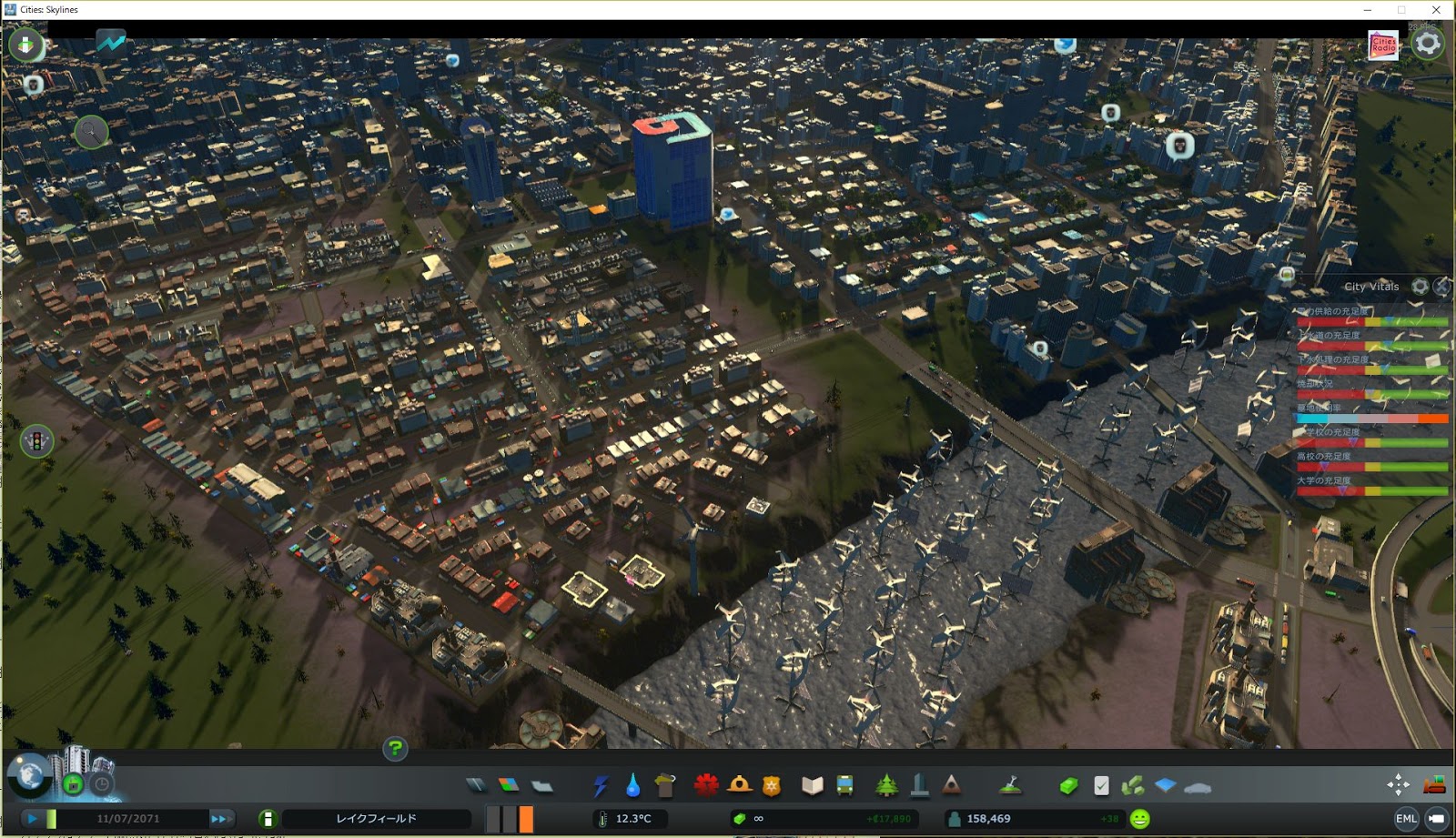Image resolution: width=1456 pixels, height=838 pixels.
Task: Click the zoning demand bars indicator
Action: pyautogui.click(x=510, y=819)
